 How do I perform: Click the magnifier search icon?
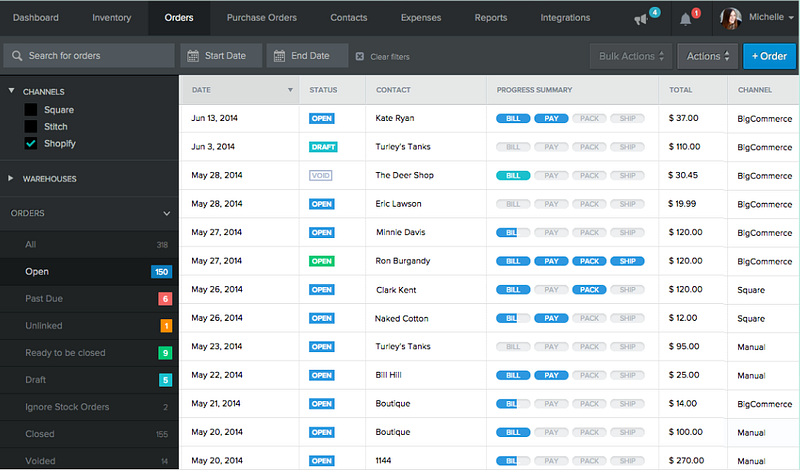tap(17, 56)
